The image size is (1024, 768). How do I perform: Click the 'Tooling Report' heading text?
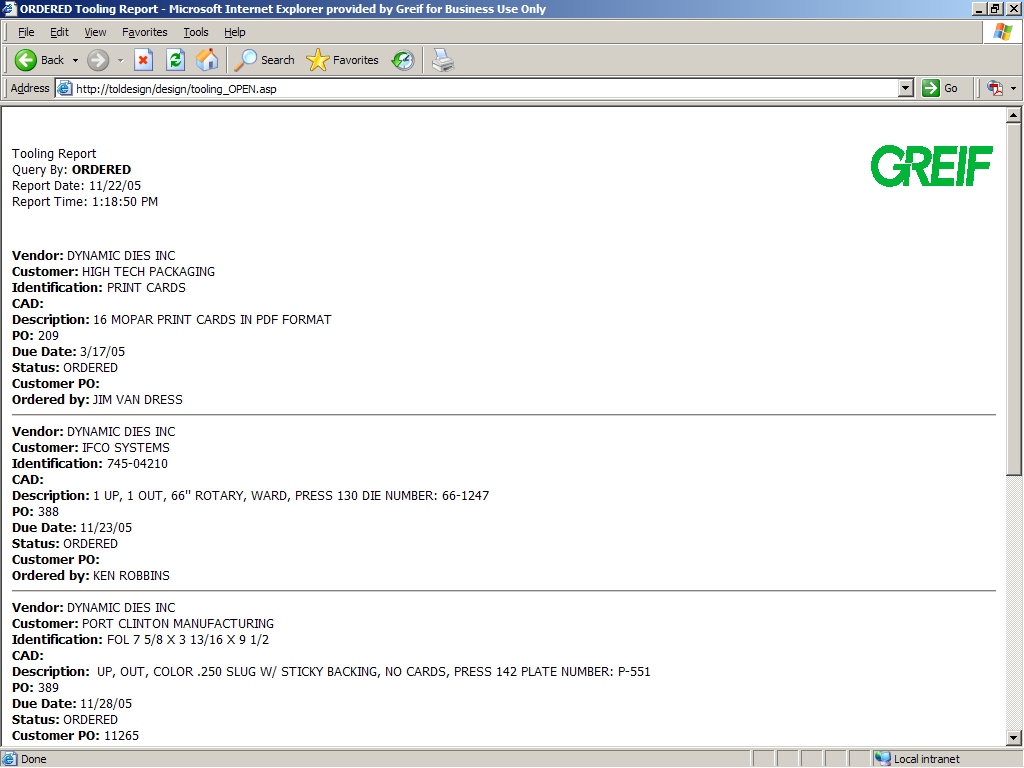click(x=54, y=153)
